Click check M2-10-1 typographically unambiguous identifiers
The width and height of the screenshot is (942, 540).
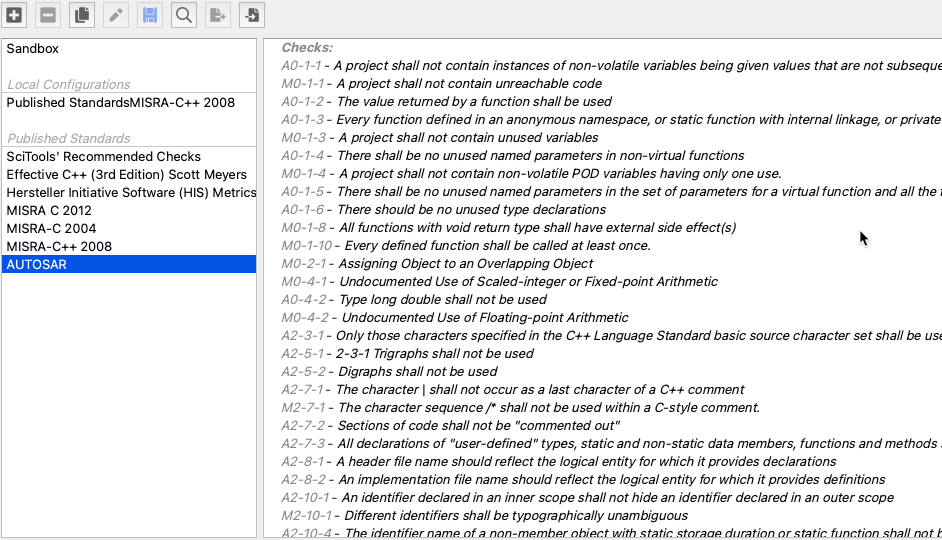(485, 516)
